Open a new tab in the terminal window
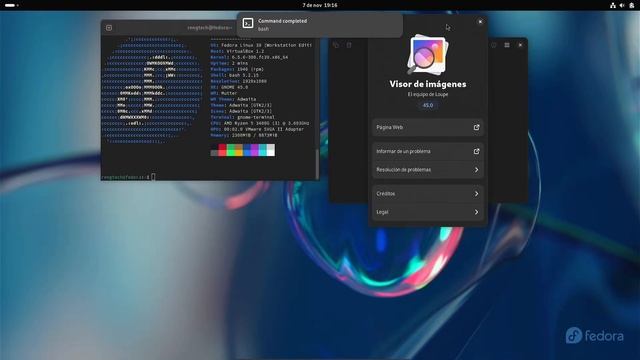 pos(109,28)
